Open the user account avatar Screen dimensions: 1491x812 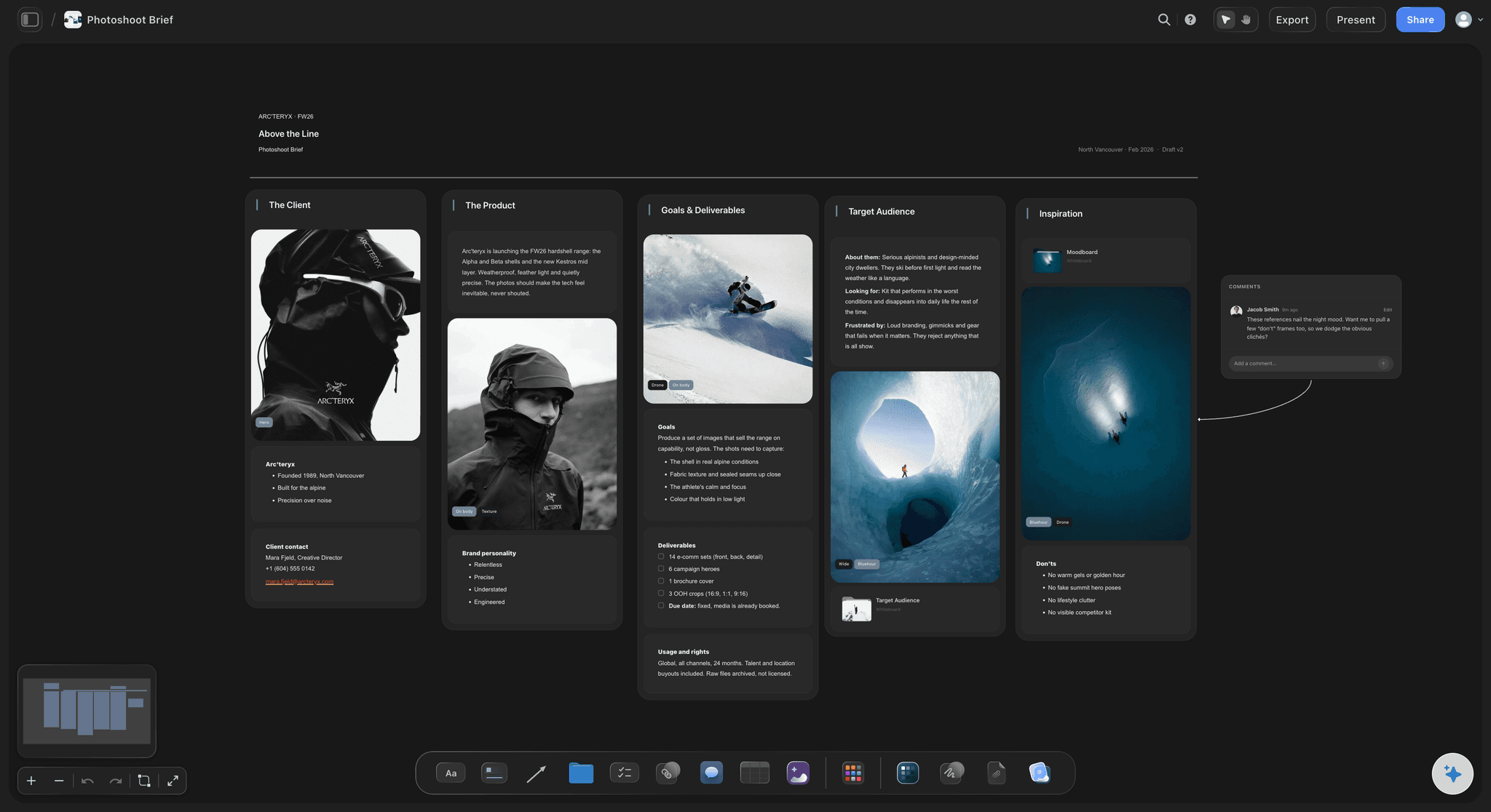(x=1463, y=20)
